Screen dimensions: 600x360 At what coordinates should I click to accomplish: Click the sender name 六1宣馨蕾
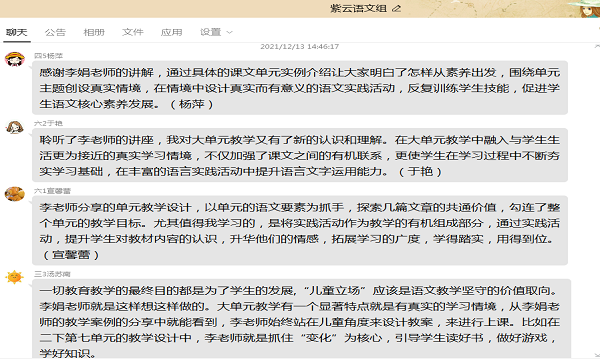click(52, 191)
